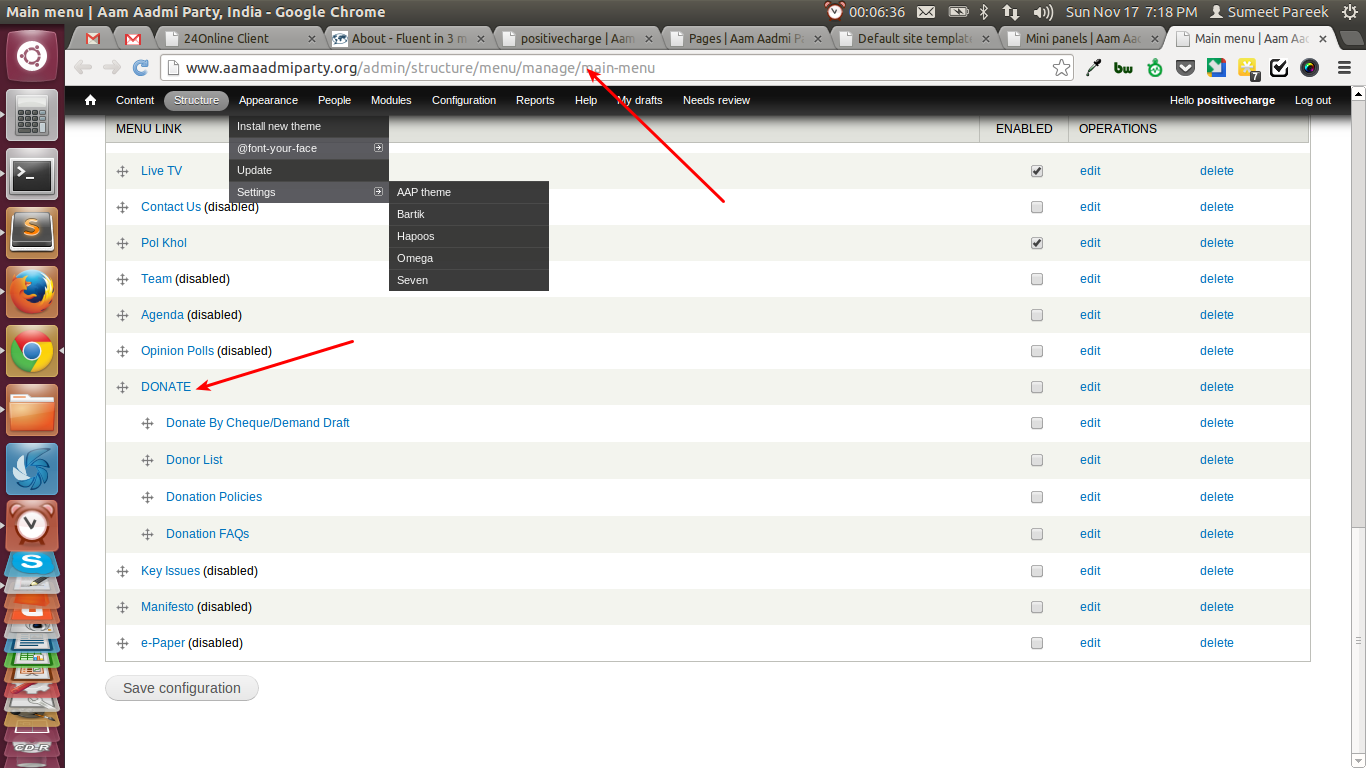Enable the Contact Us menu link
The width and height of the screenshot is (1366, 768).
pyautogui.click(x=1037, y=207)
